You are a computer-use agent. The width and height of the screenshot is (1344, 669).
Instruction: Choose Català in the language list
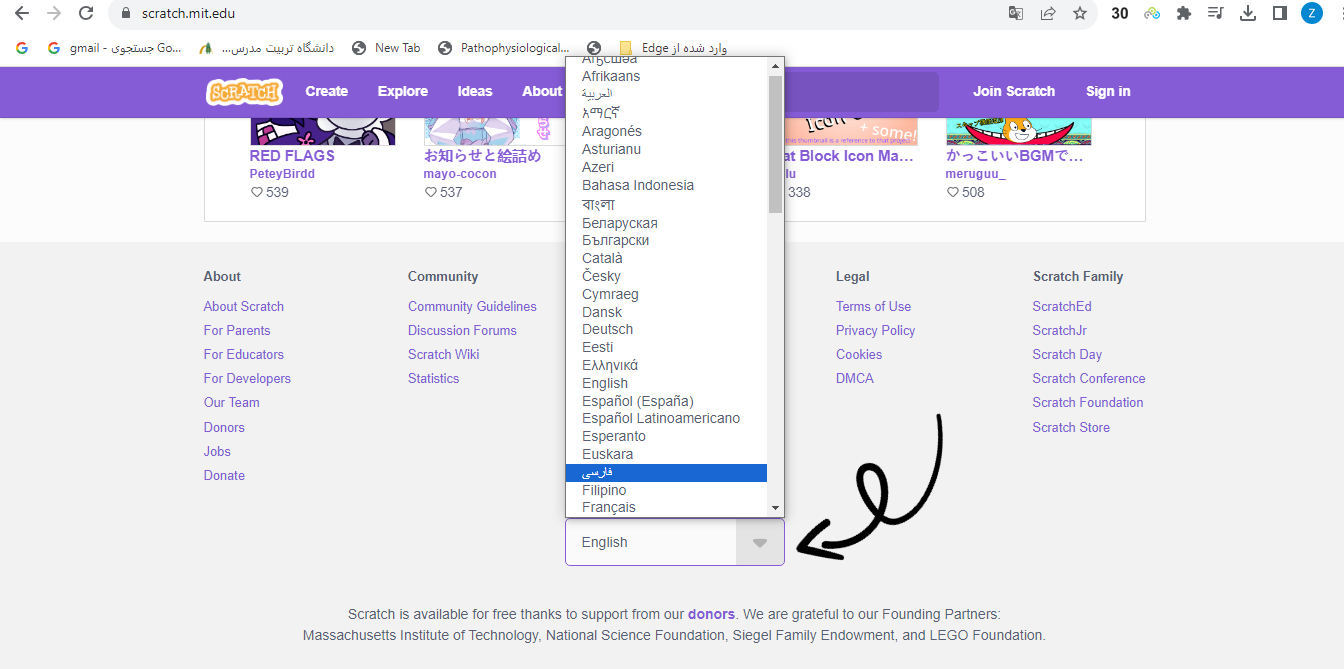click(666, 258)
